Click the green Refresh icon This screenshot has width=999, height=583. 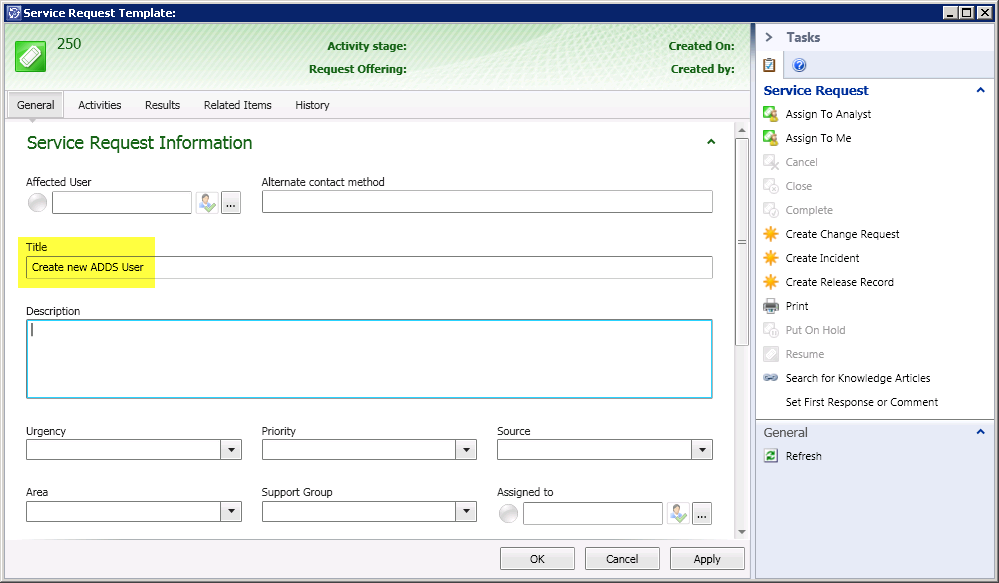[770, 456]
